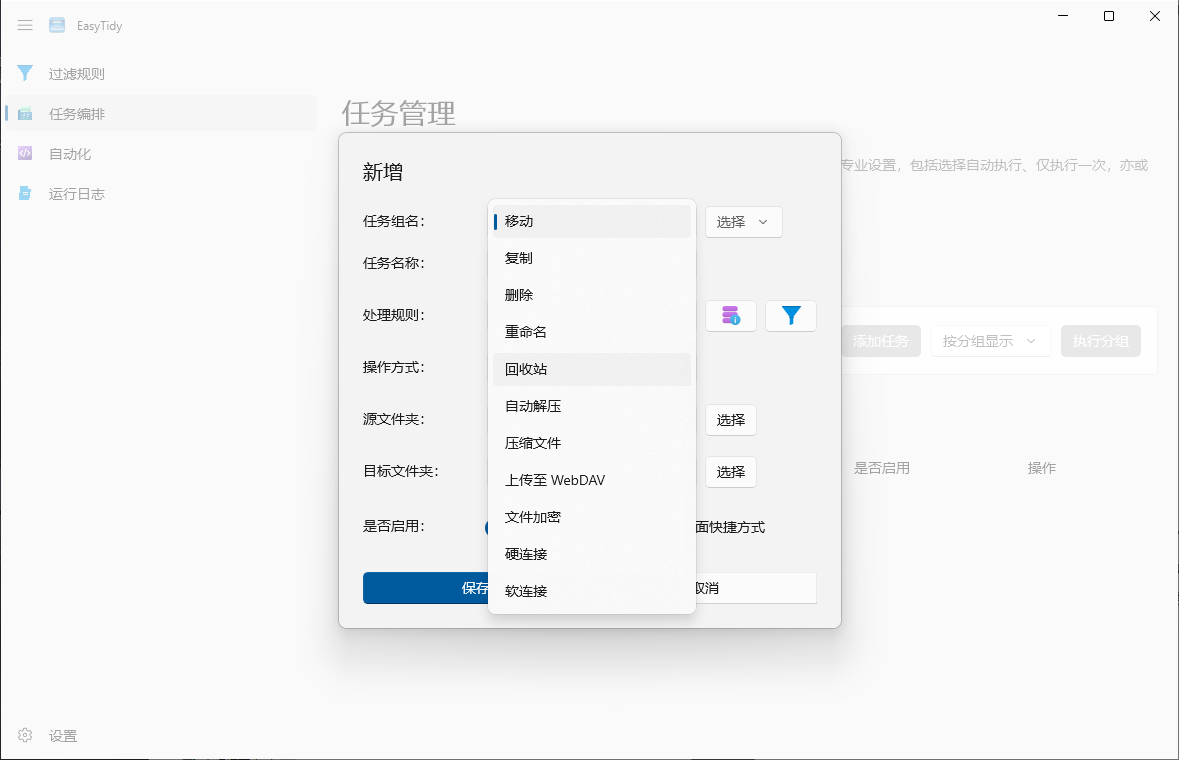Image resolution: width=1179 pixels, height=760 pixels.
Task: Open the settings gear at bottom left
Action: click(x=25, y=735)
